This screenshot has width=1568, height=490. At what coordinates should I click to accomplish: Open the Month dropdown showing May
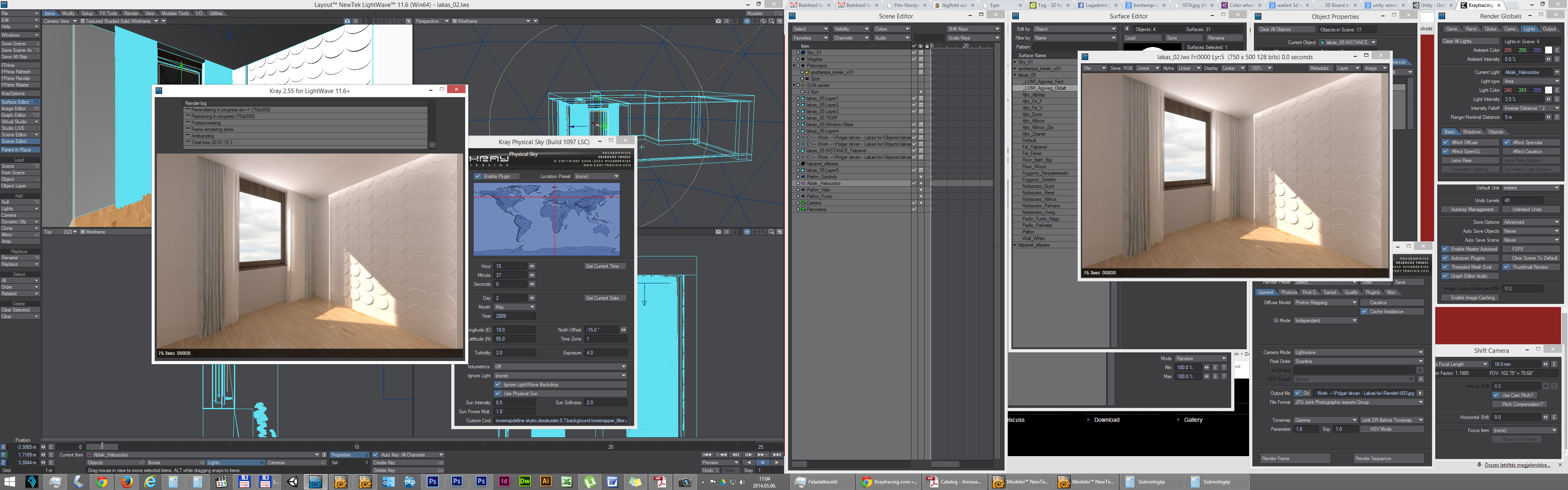tap(515, 307)
